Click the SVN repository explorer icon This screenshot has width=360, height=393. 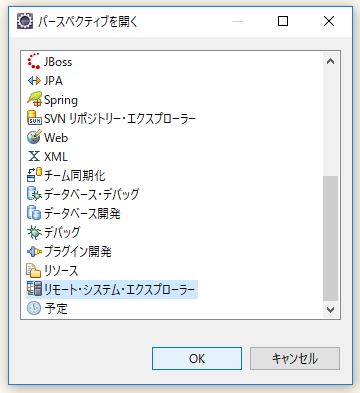tap(34, 118)
